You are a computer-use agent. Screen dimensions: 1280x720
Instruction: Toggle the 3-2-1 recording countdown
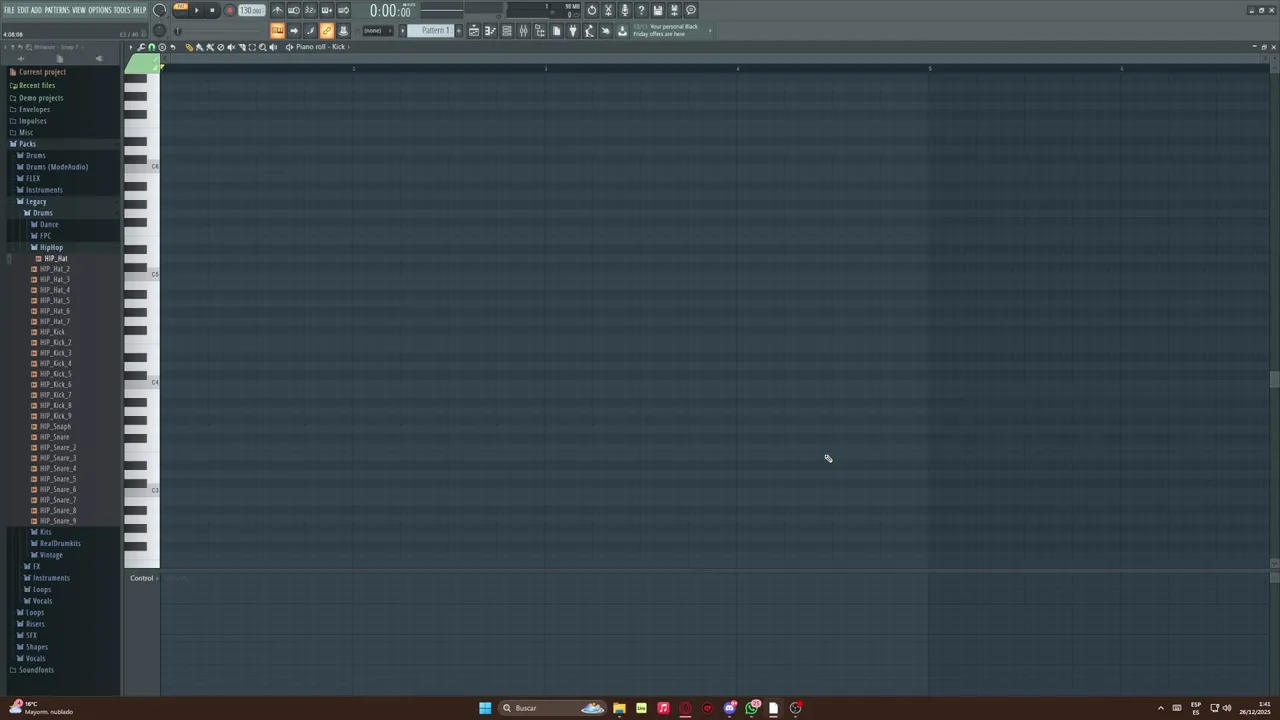pyautogui.click(x=310, y=10)
